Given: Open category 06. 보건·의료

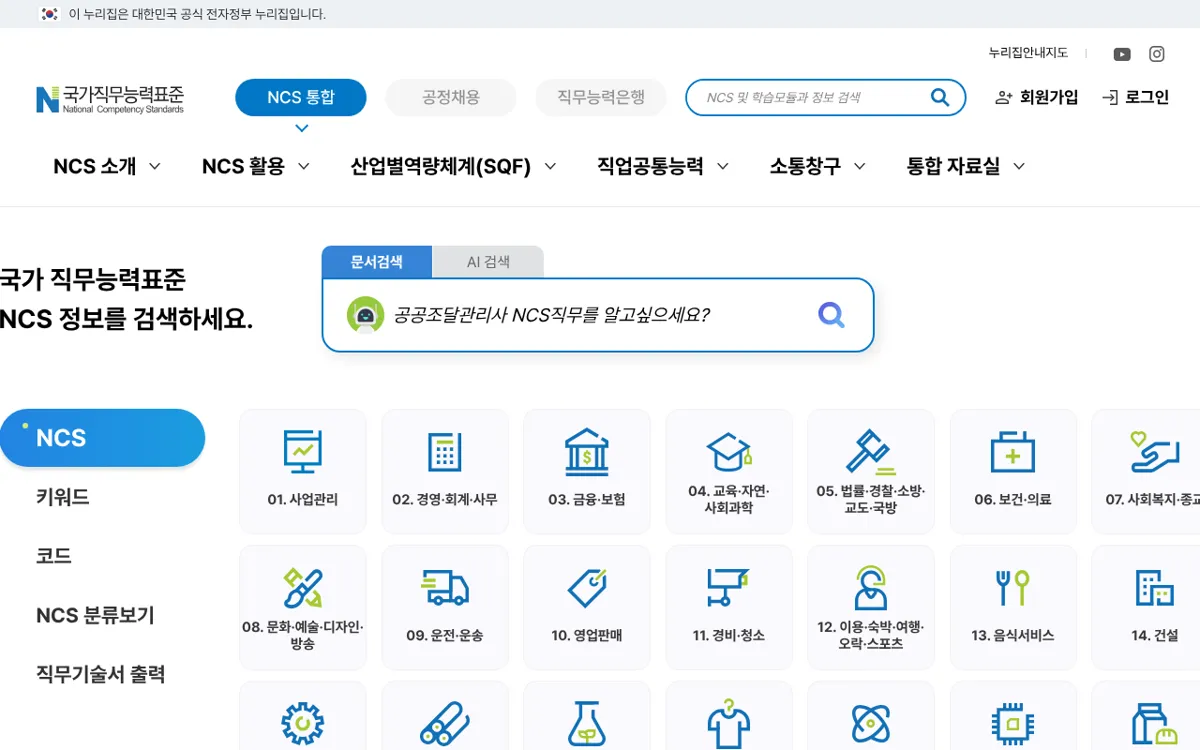Looking at the screenshot, I should point(1013,471).
